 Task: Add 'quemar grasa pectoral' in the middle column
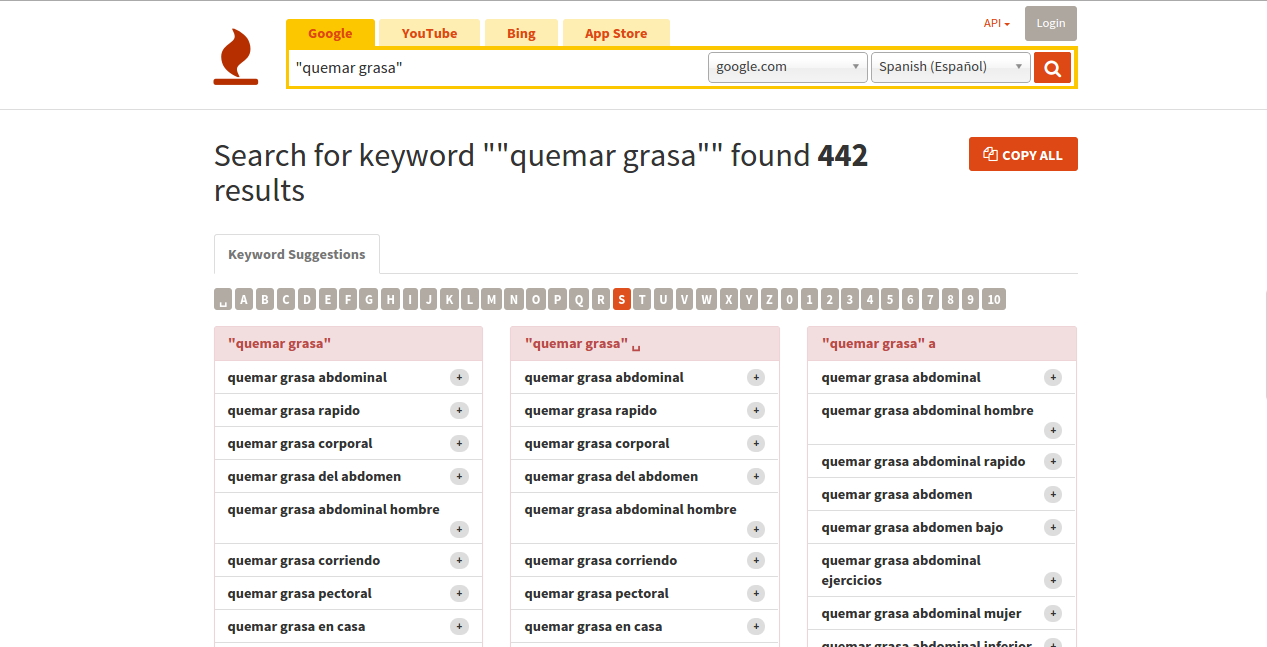[756, 593]
